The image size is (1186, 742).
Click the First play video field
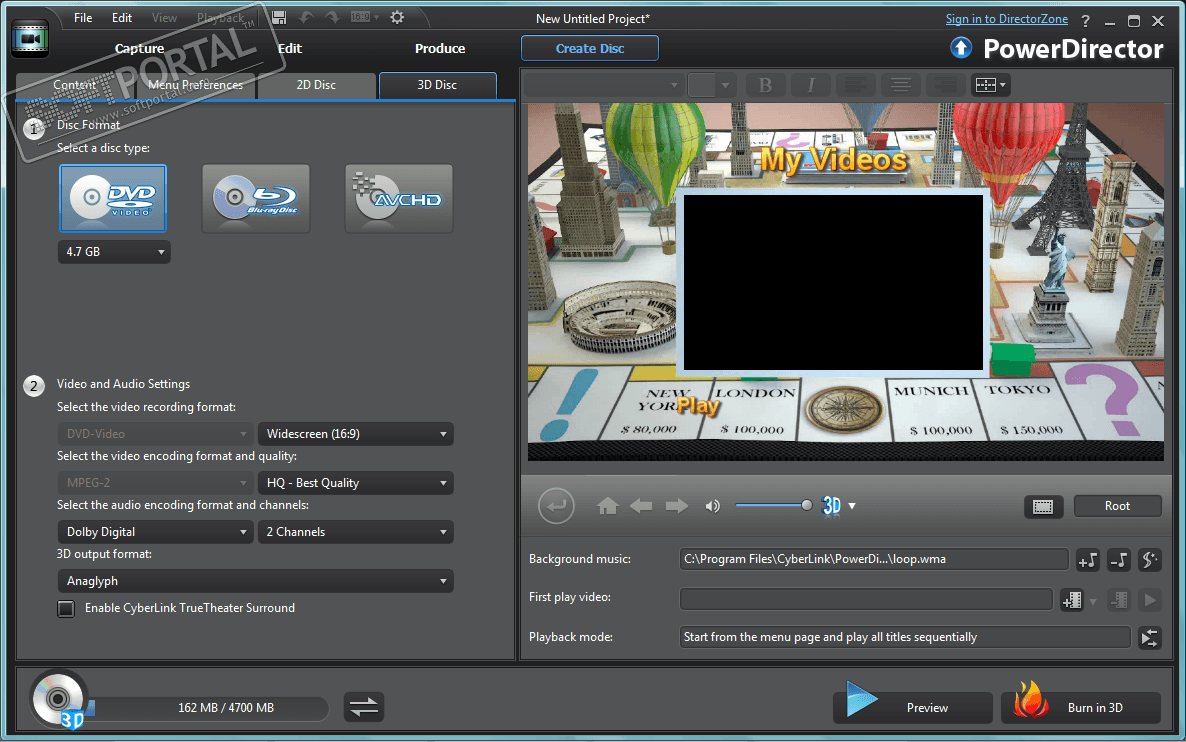pyautogui.click(x=866, y=599)
